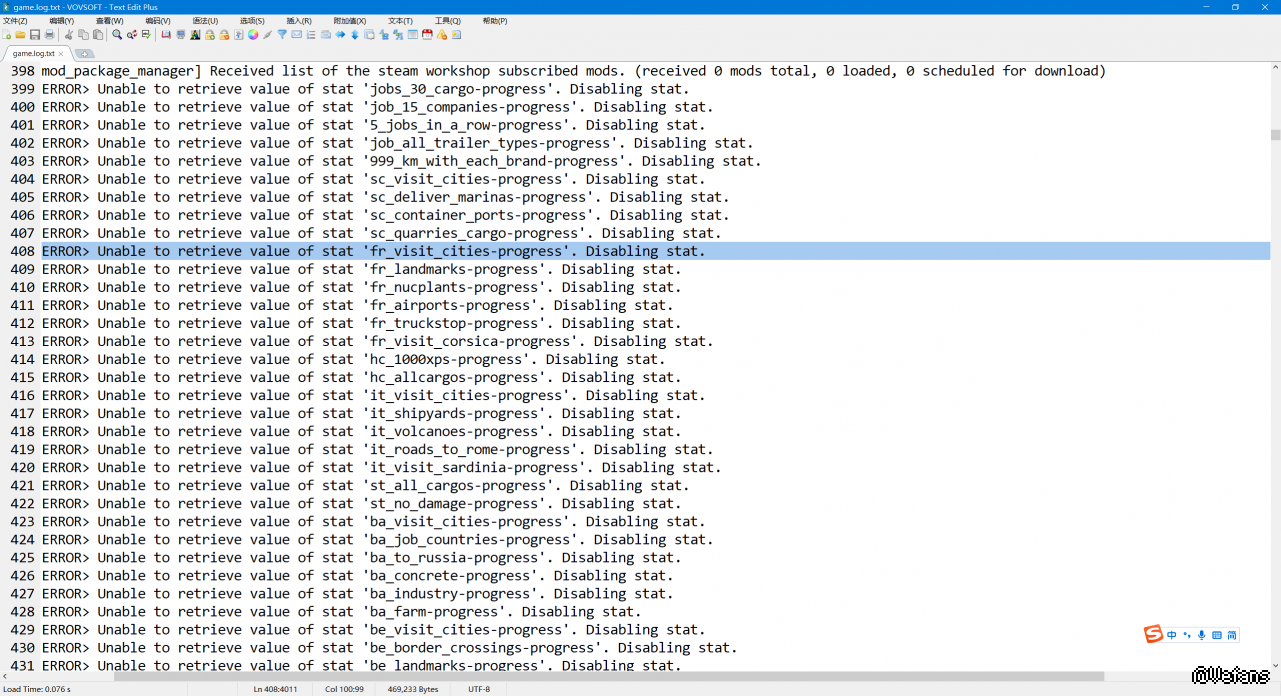Viewport: 1281px width, 696px height.
Task: Add a new tab with plus button
Action: 84,54
